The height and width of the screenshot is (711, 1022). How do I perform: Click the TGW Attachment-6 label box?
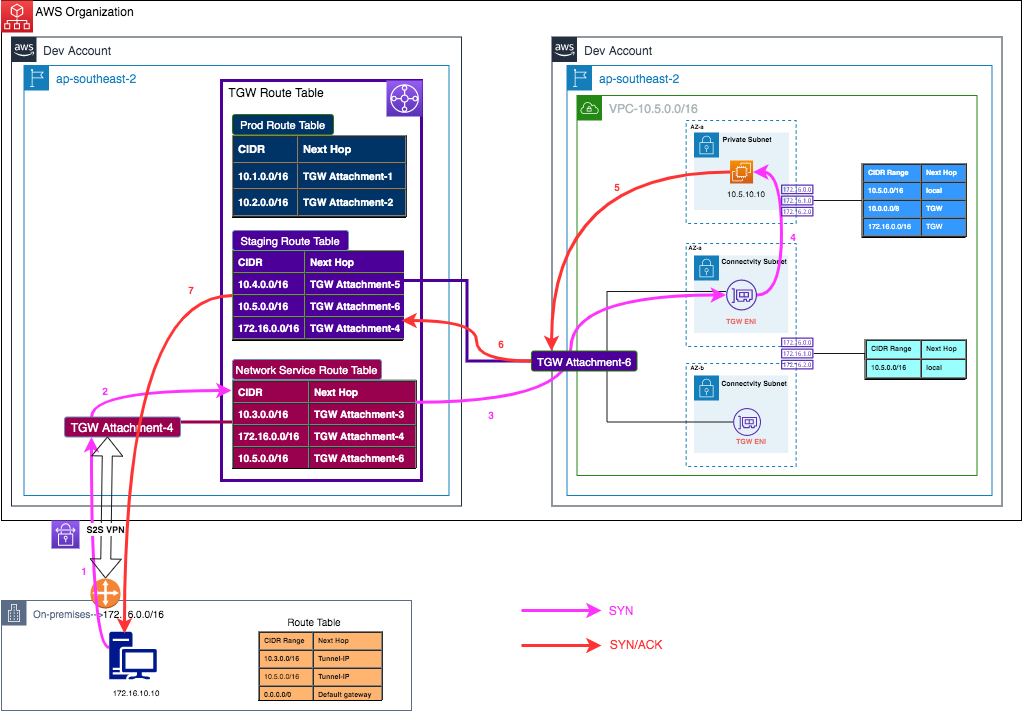[x=583, y=361]
